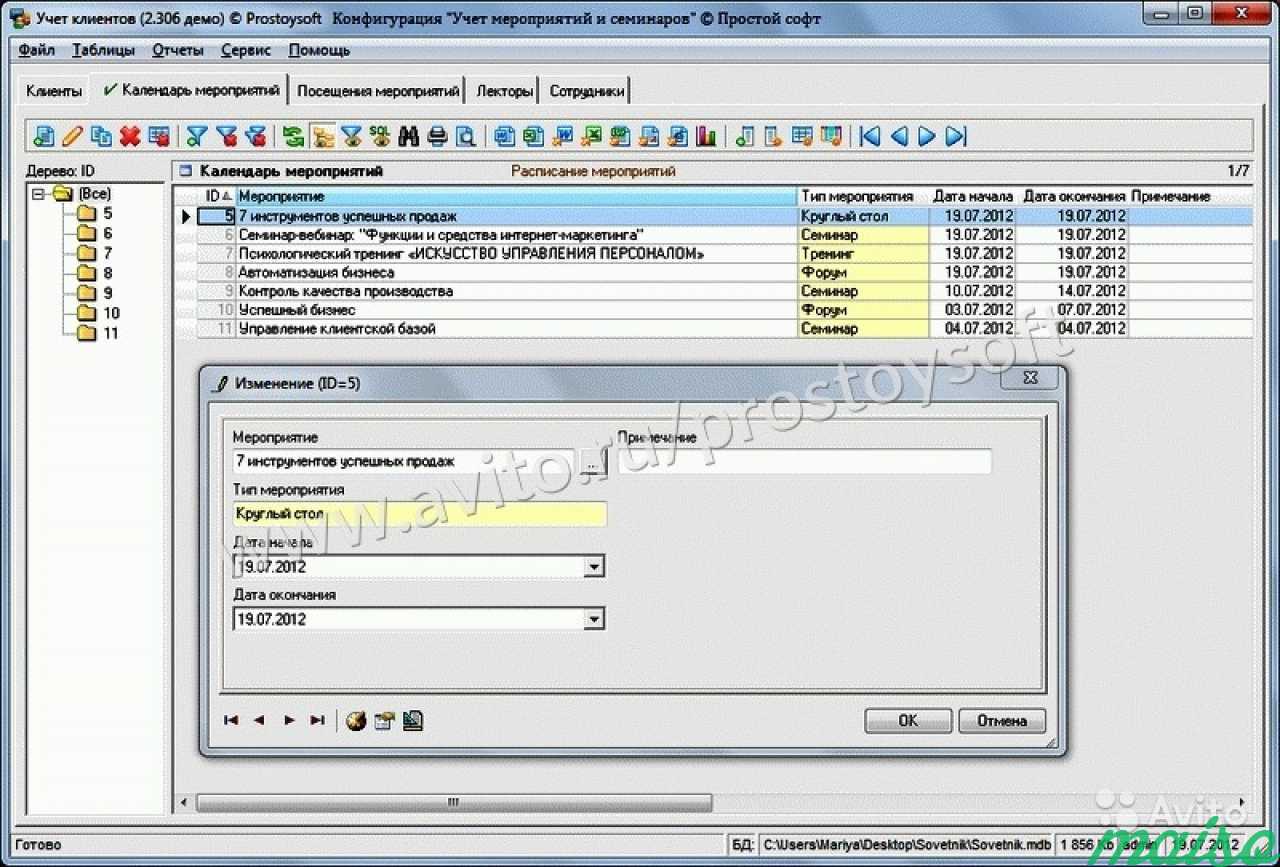This screenshot has height=867, width=1280.
Task: Click the Мероприятие text field in dialog
Action: [x=405, y=462]
